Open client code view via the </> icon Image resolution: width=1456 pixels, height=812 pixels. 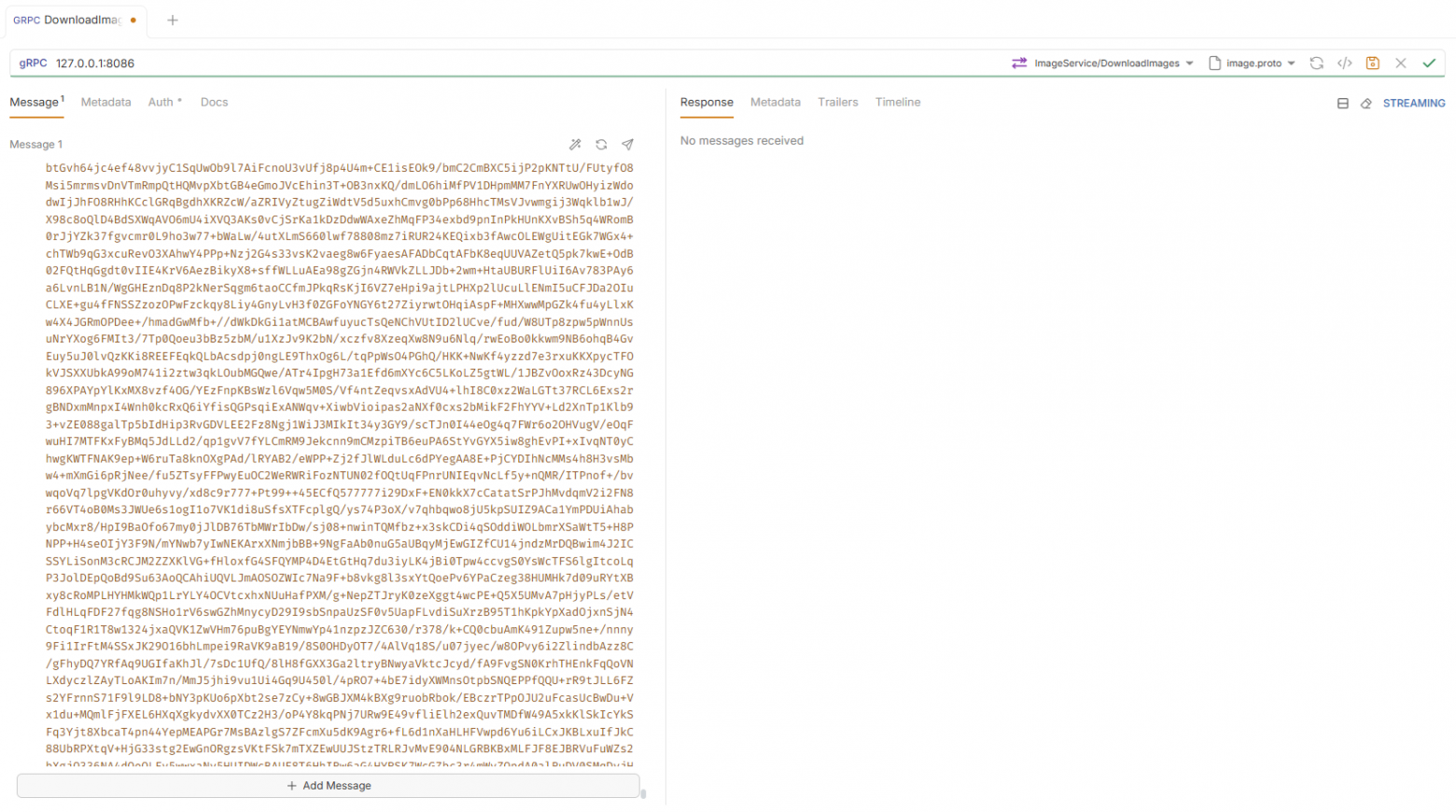point(1344,63)
